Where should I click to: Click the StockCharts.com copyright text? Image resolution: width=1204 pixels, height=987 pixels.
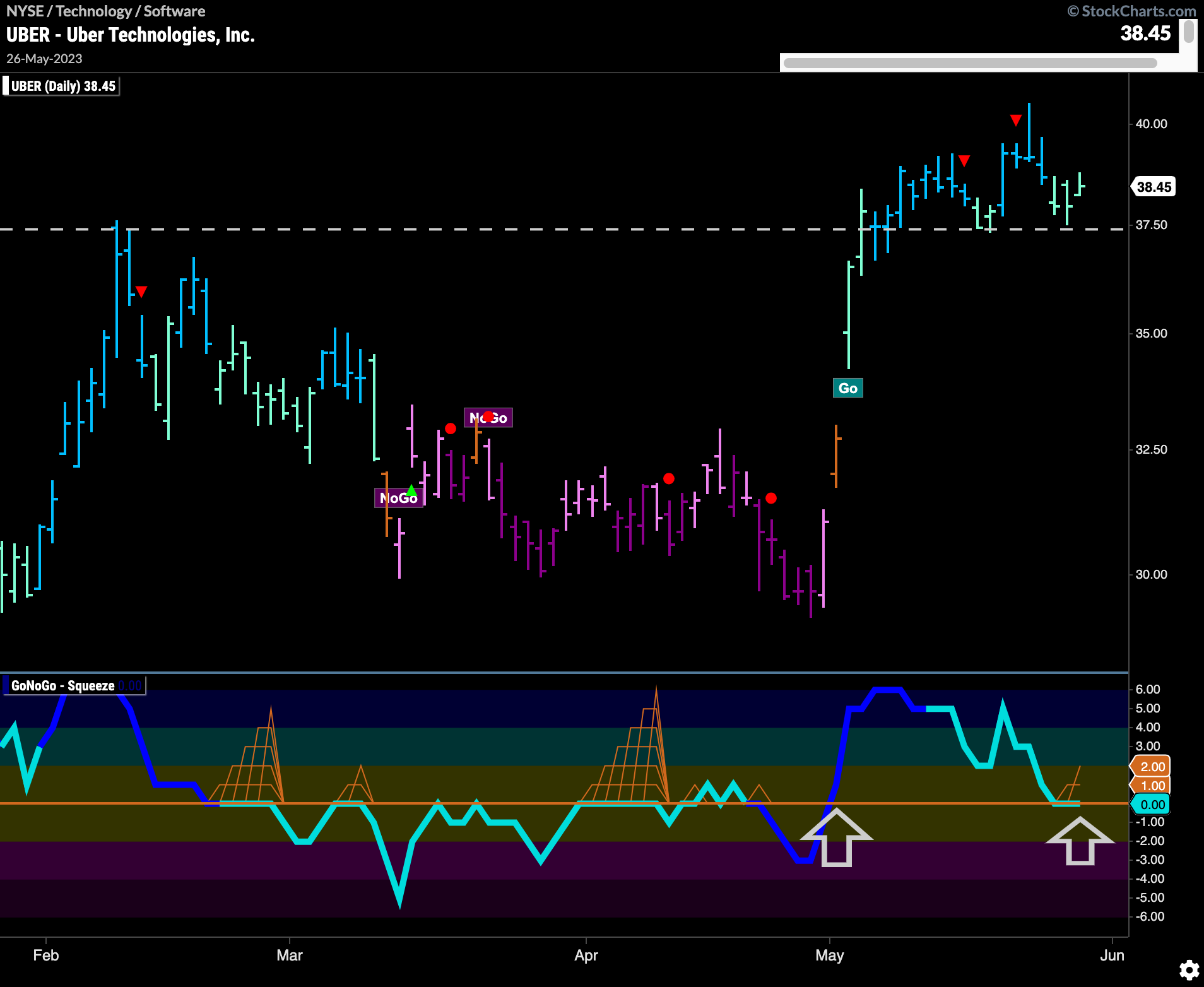[1131, 11]
